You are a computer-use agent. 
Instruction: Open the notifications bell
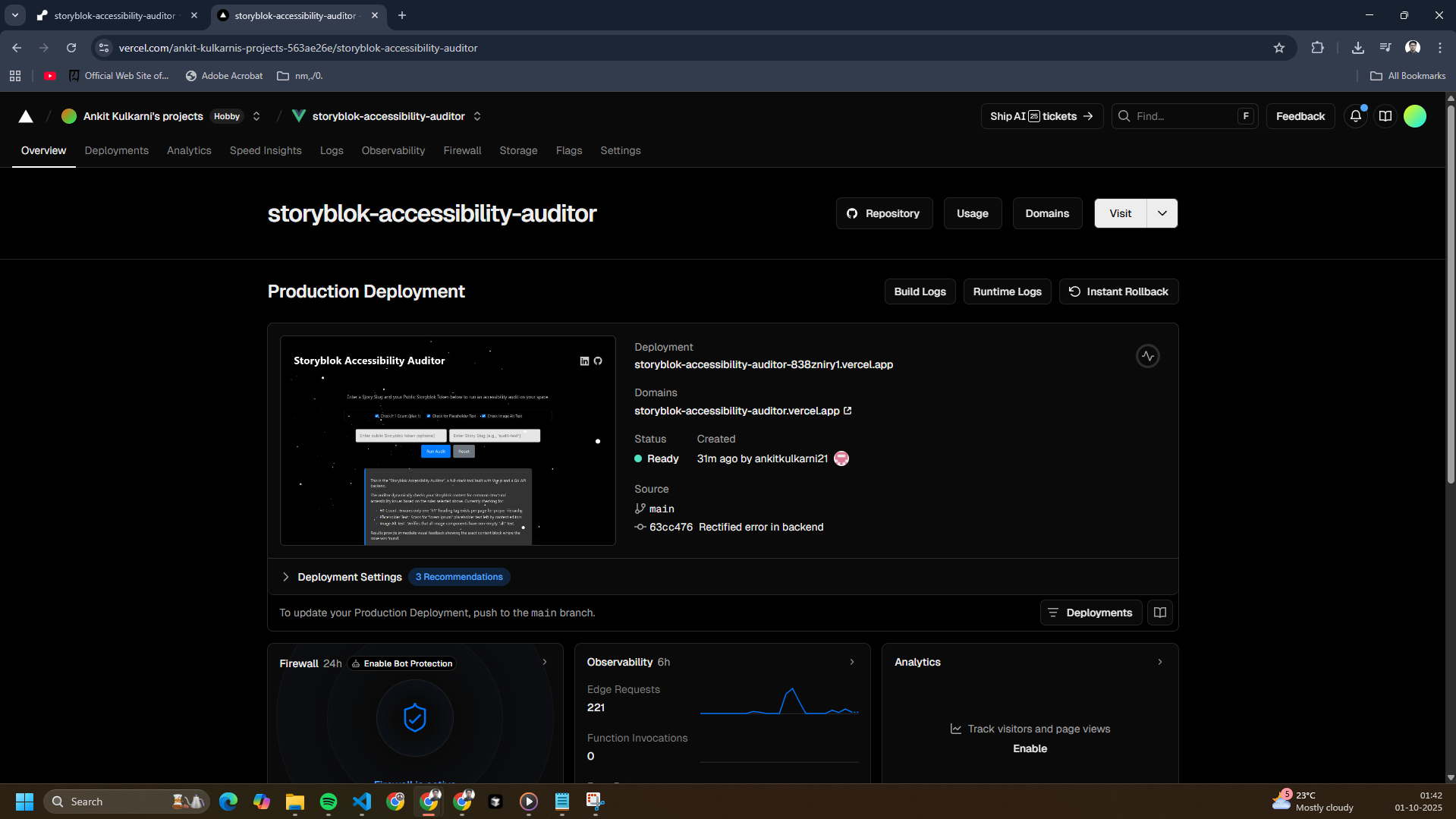(x=1355, y=116)
